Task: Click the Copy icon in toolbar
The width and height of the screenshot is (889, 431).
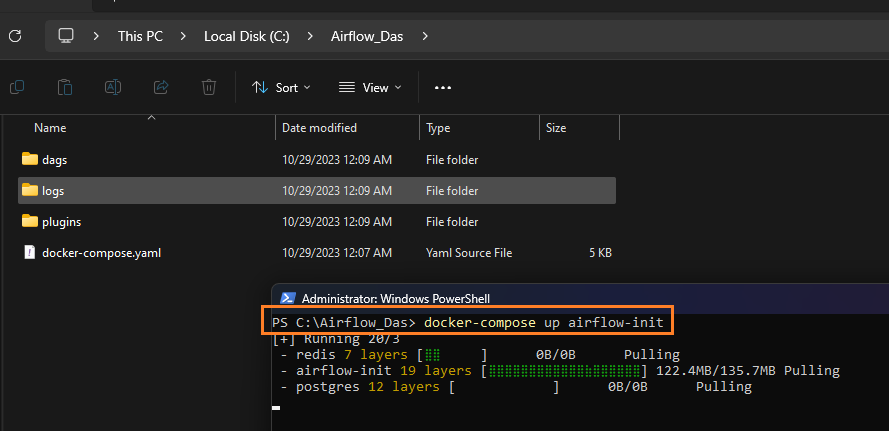Action: coord(17,87)
